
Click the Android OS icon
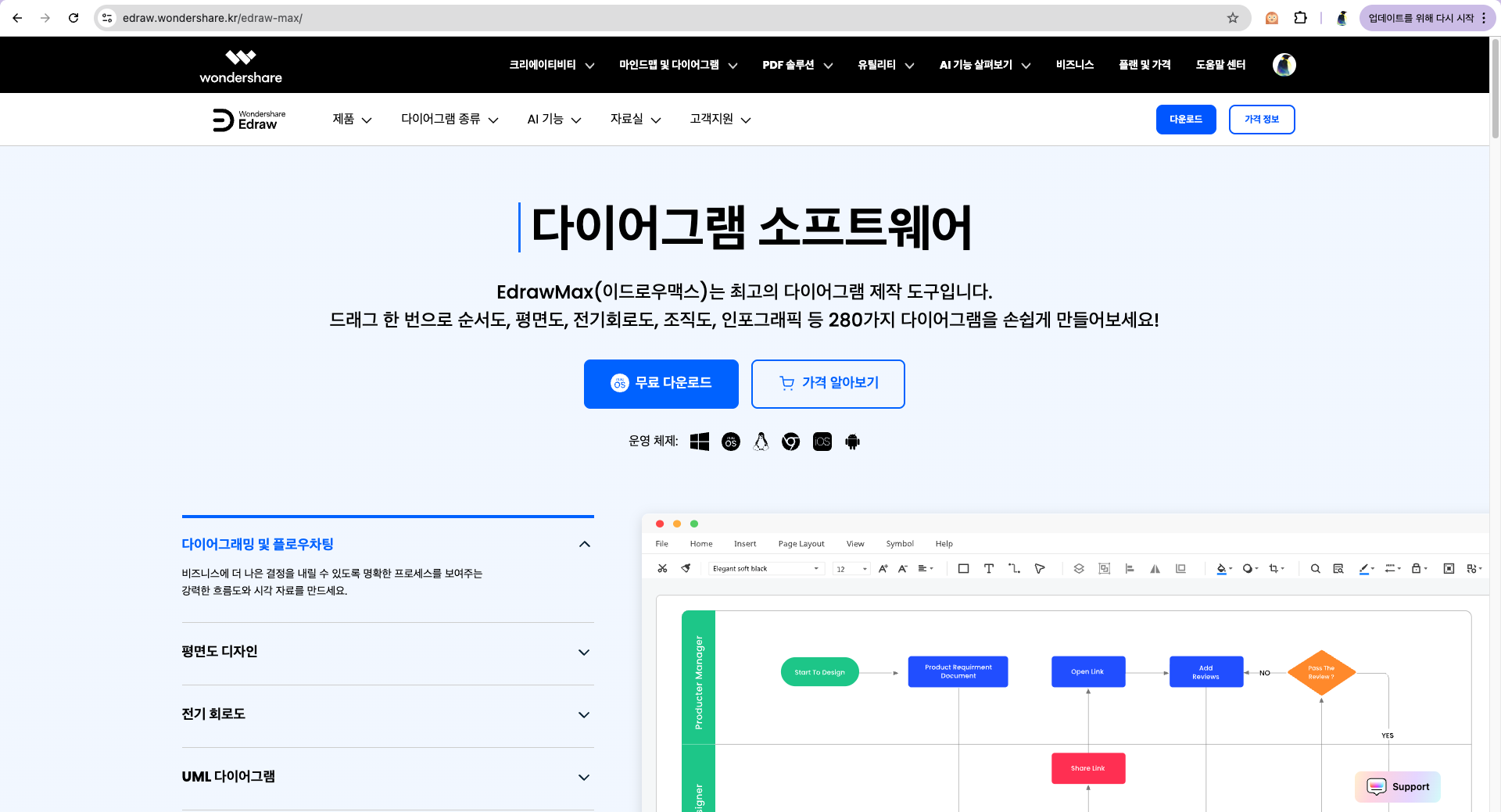852,442
